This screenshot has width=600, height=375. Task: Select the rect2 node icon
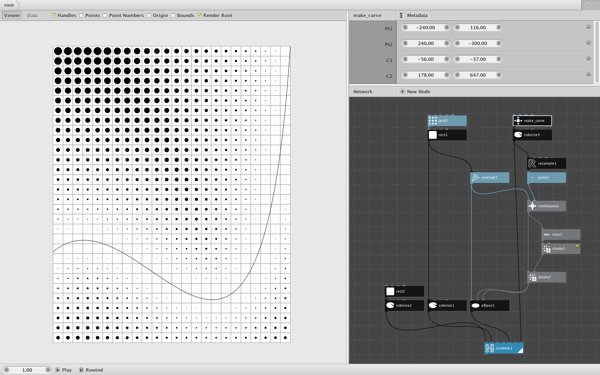(x=390, y=292)
